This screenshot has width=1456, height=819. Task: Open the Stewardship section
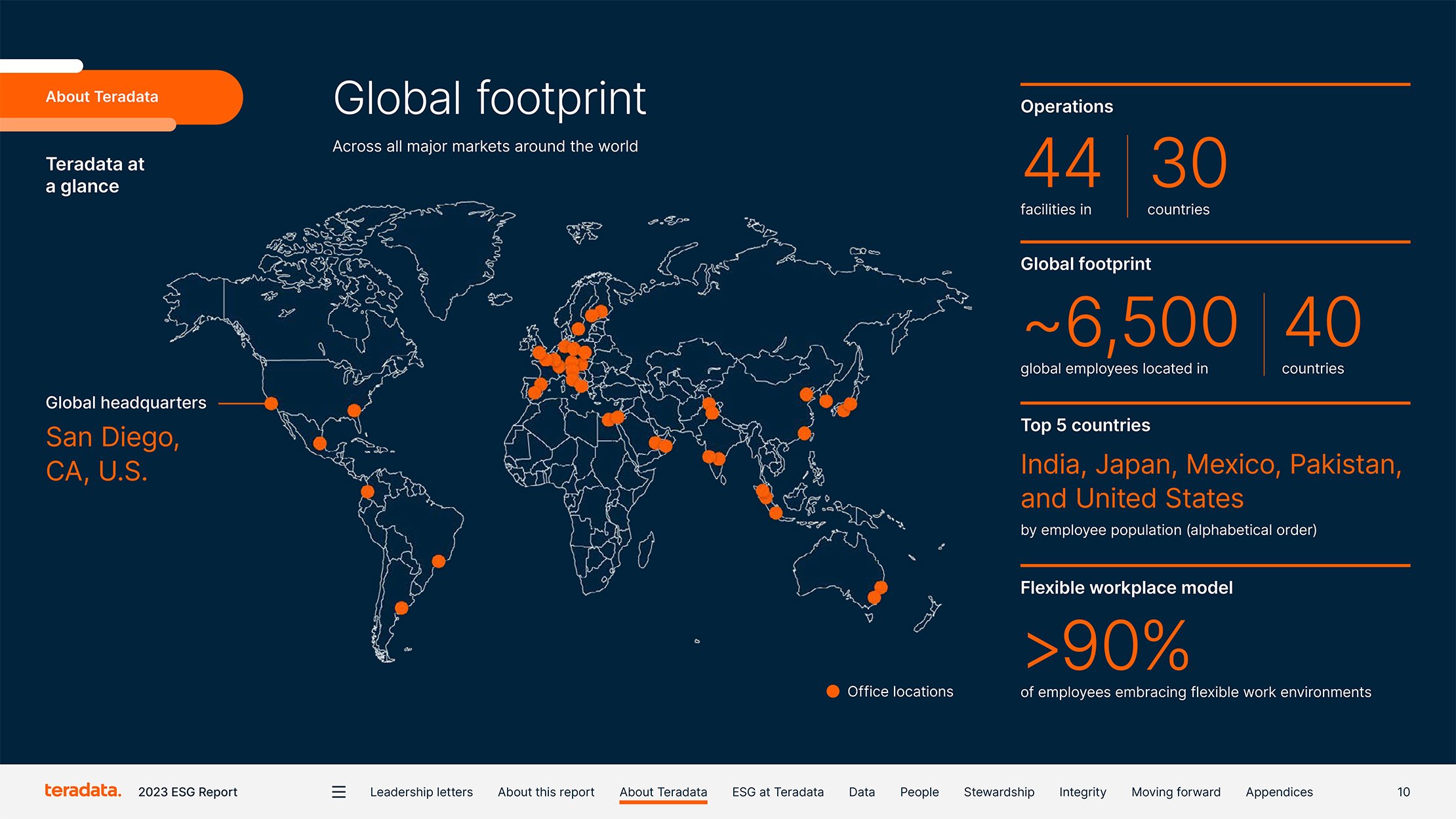click(x=999, y=792)
